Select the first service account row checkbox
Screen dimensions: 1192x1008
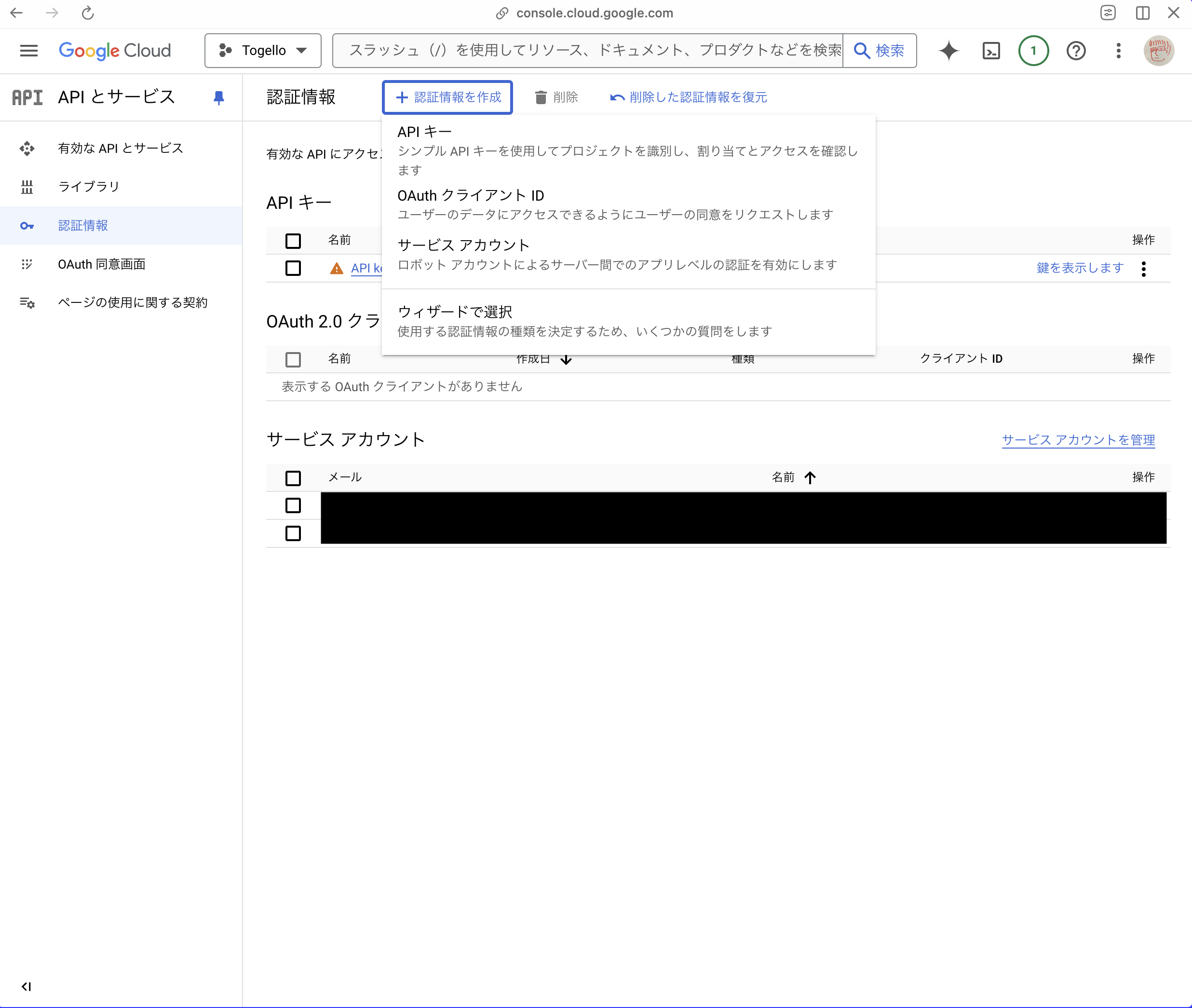pos(293,505)
